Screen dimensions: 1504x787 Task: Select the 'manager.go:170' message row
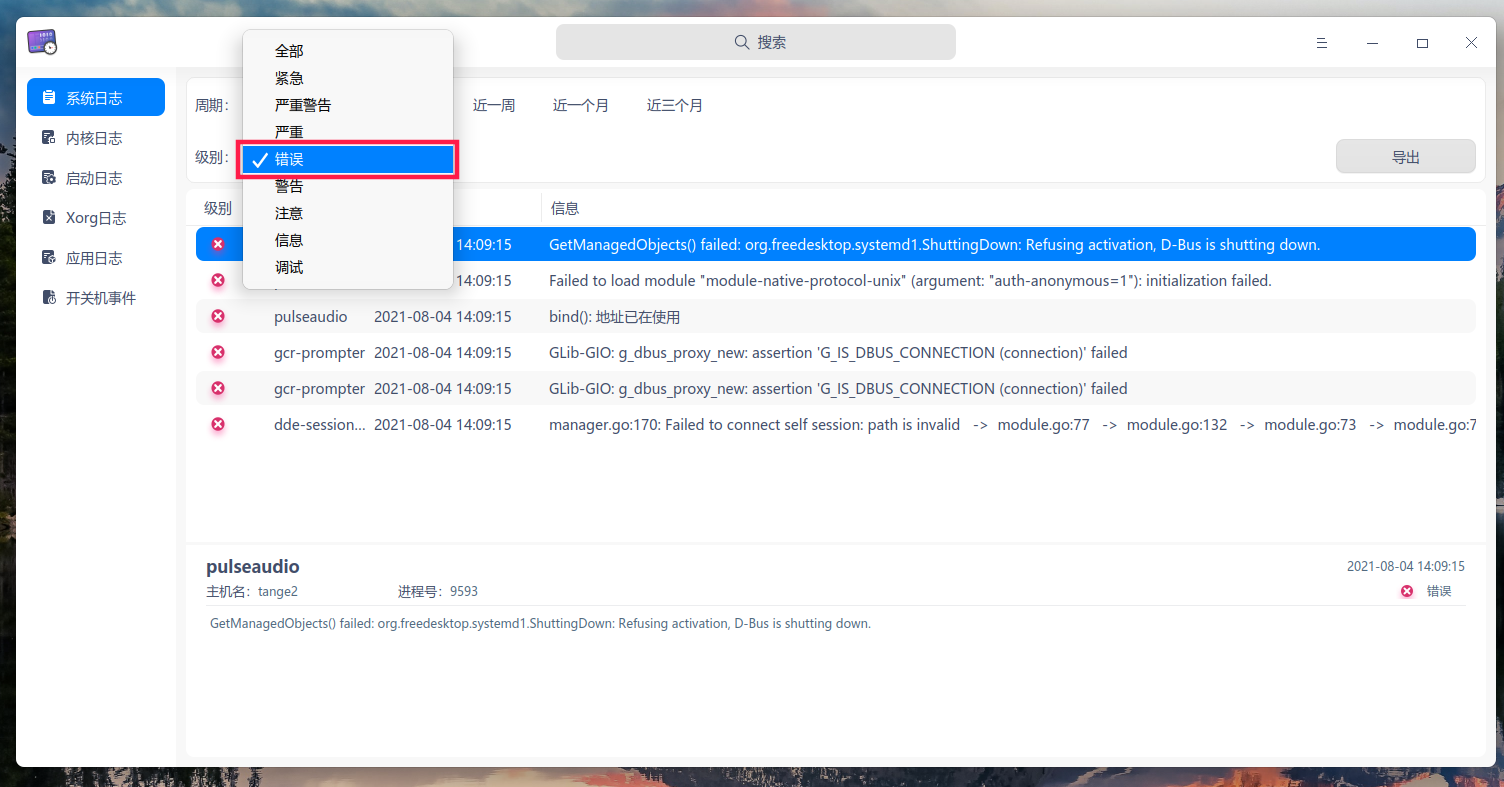click(x=1012, y=425)
